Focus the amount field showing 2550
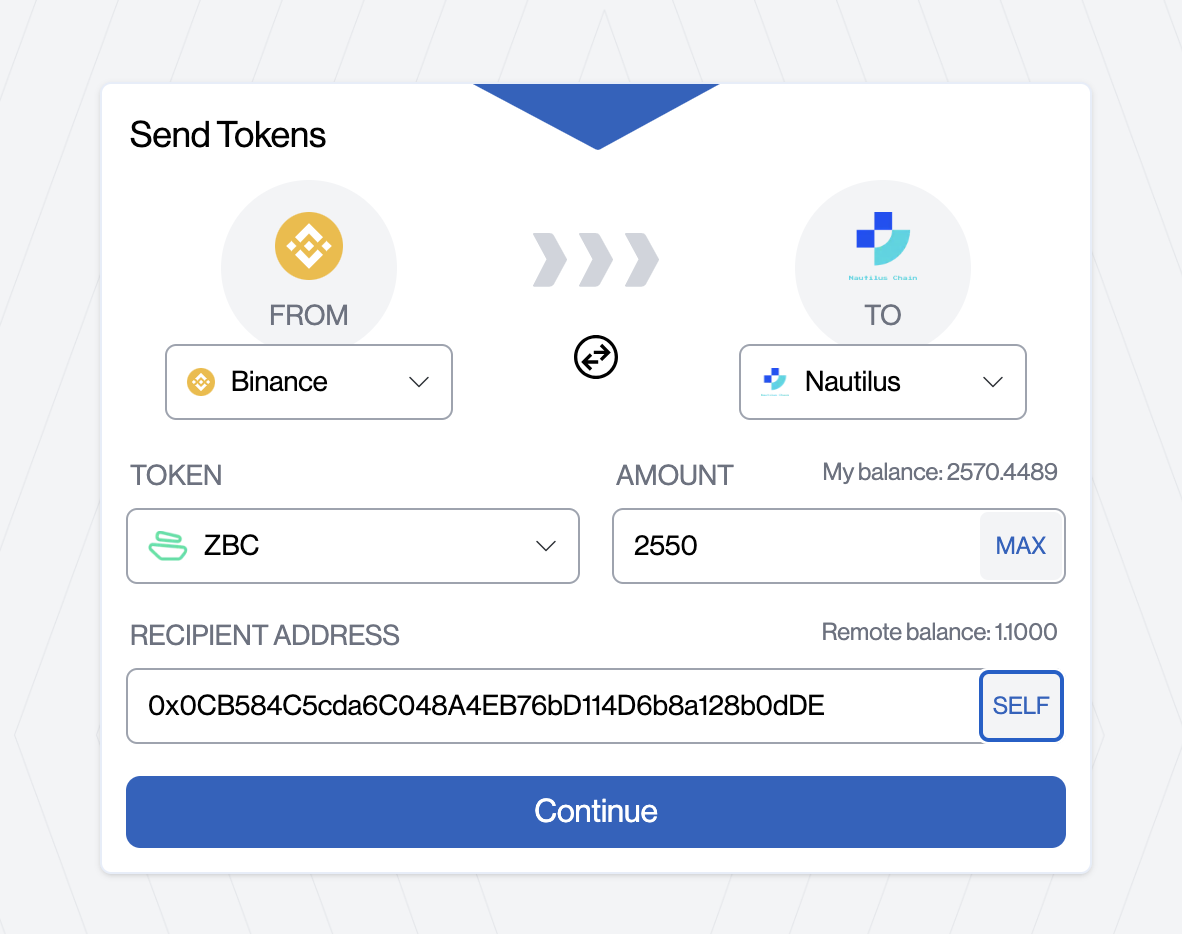 pos(796,546)
